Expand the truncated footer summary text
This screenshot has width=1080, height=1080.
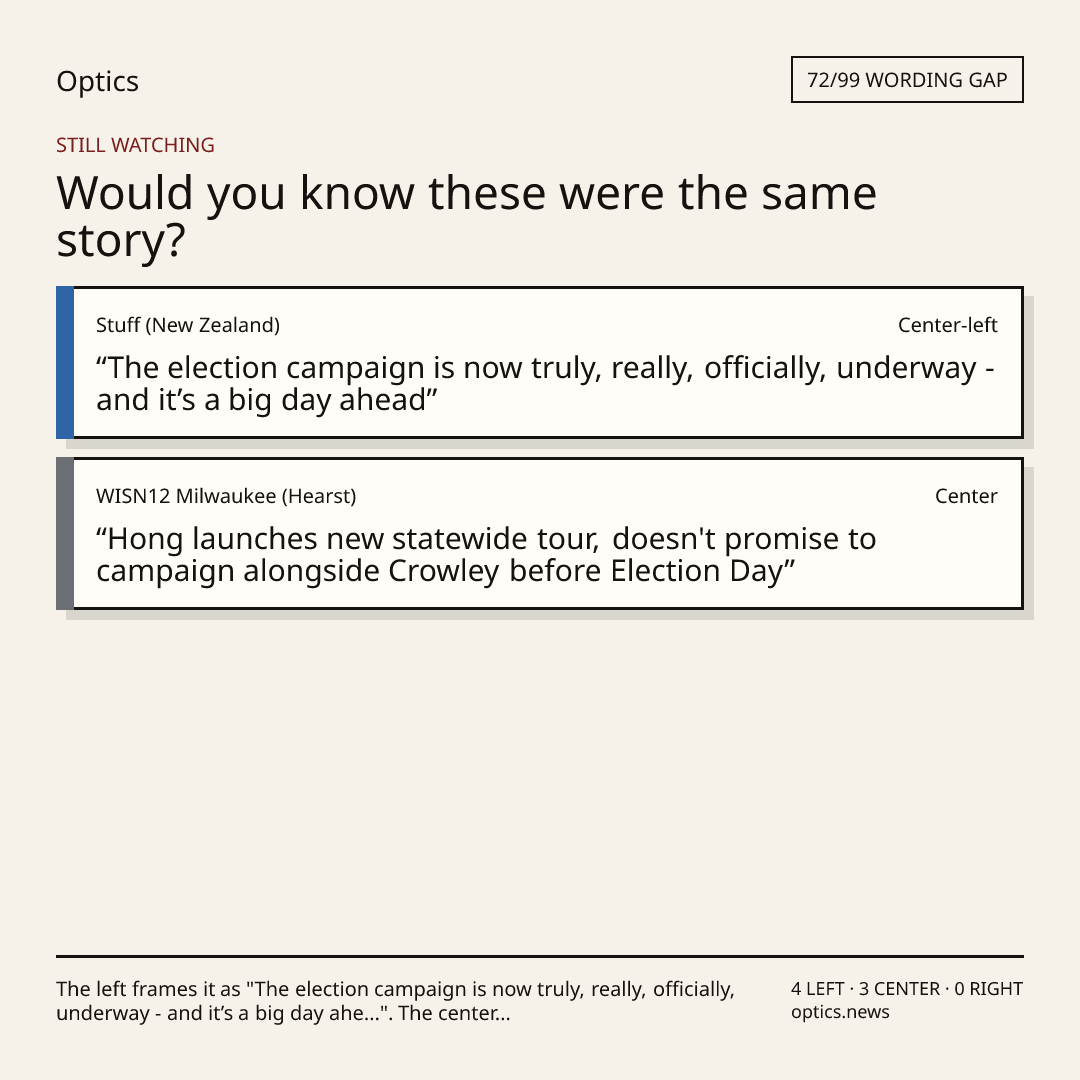pyautogui.click(x=396, y=1001)
